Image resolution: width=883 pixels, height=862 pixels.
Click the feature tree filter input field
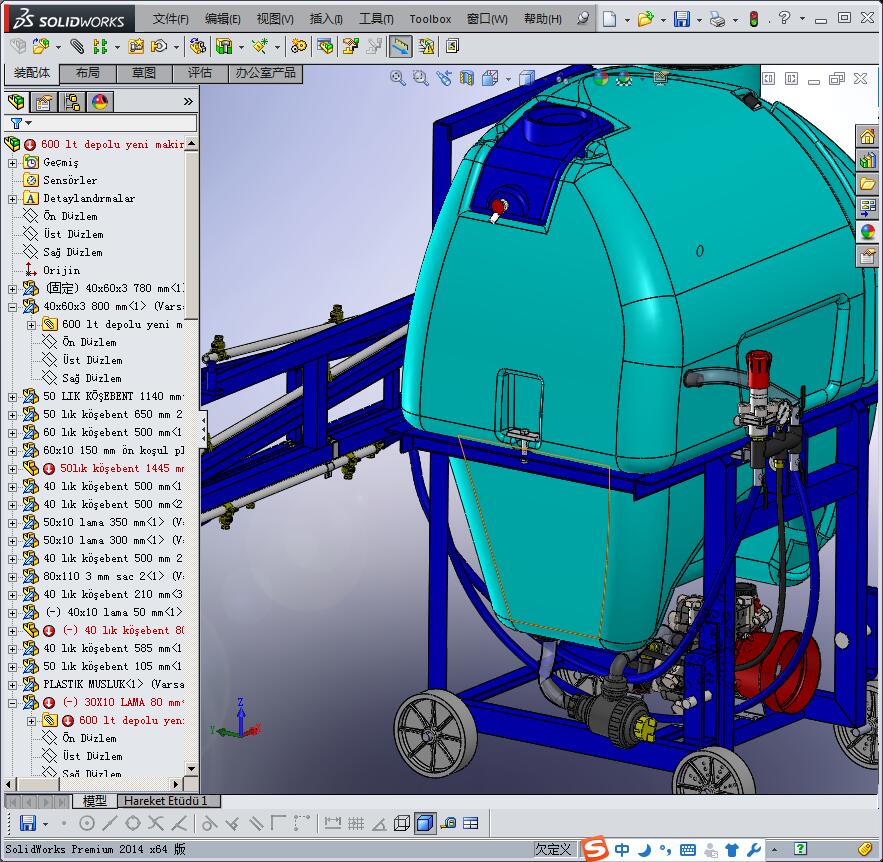(x=110, y=123)
